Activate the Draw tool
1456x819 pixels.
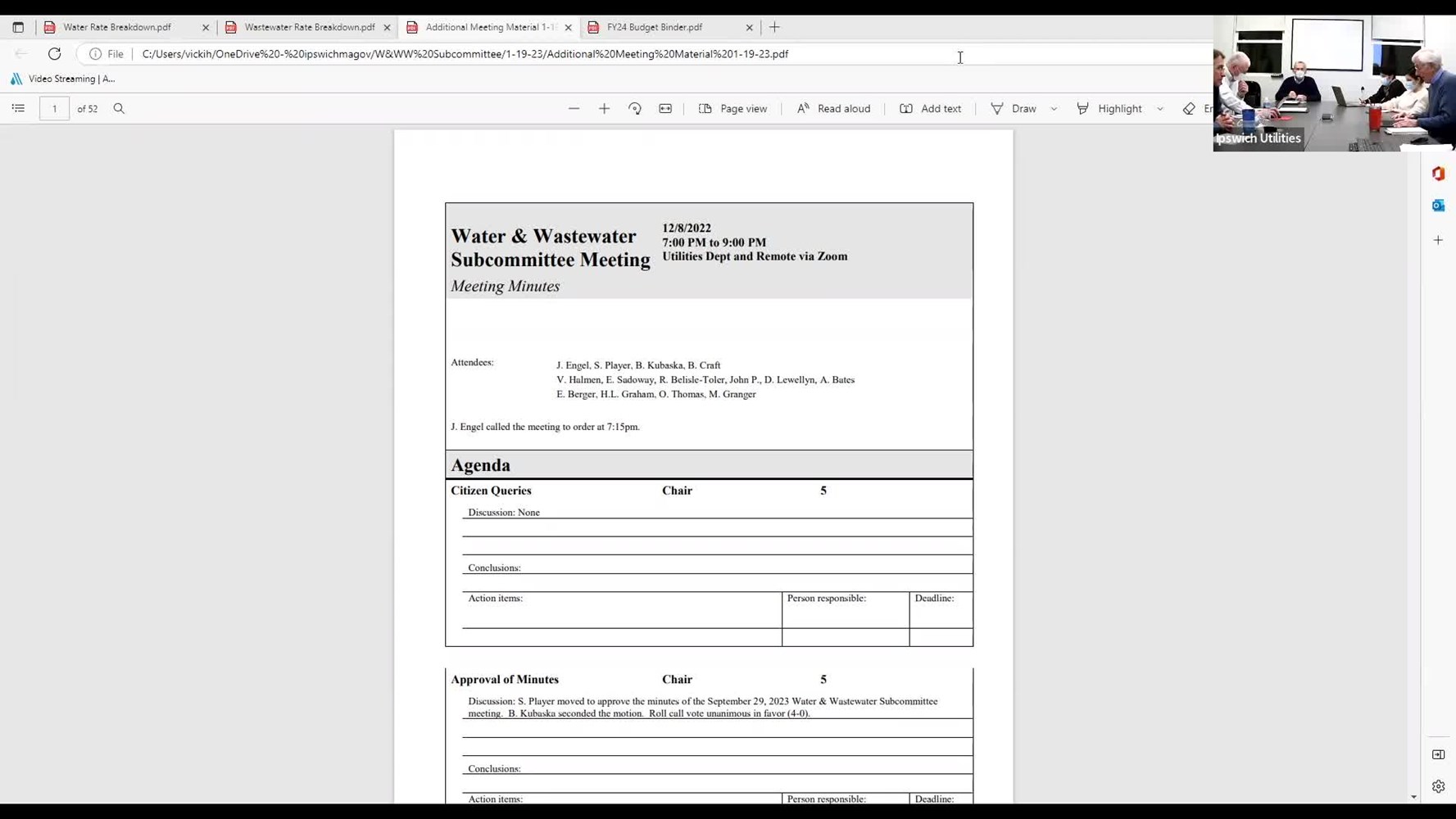pos(1014,108)
